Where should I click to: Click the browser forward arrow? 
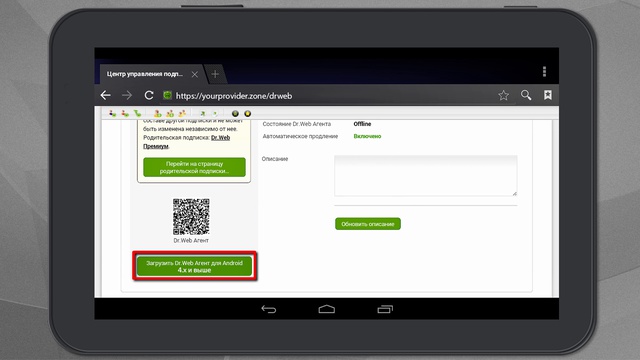coord(127,96)
